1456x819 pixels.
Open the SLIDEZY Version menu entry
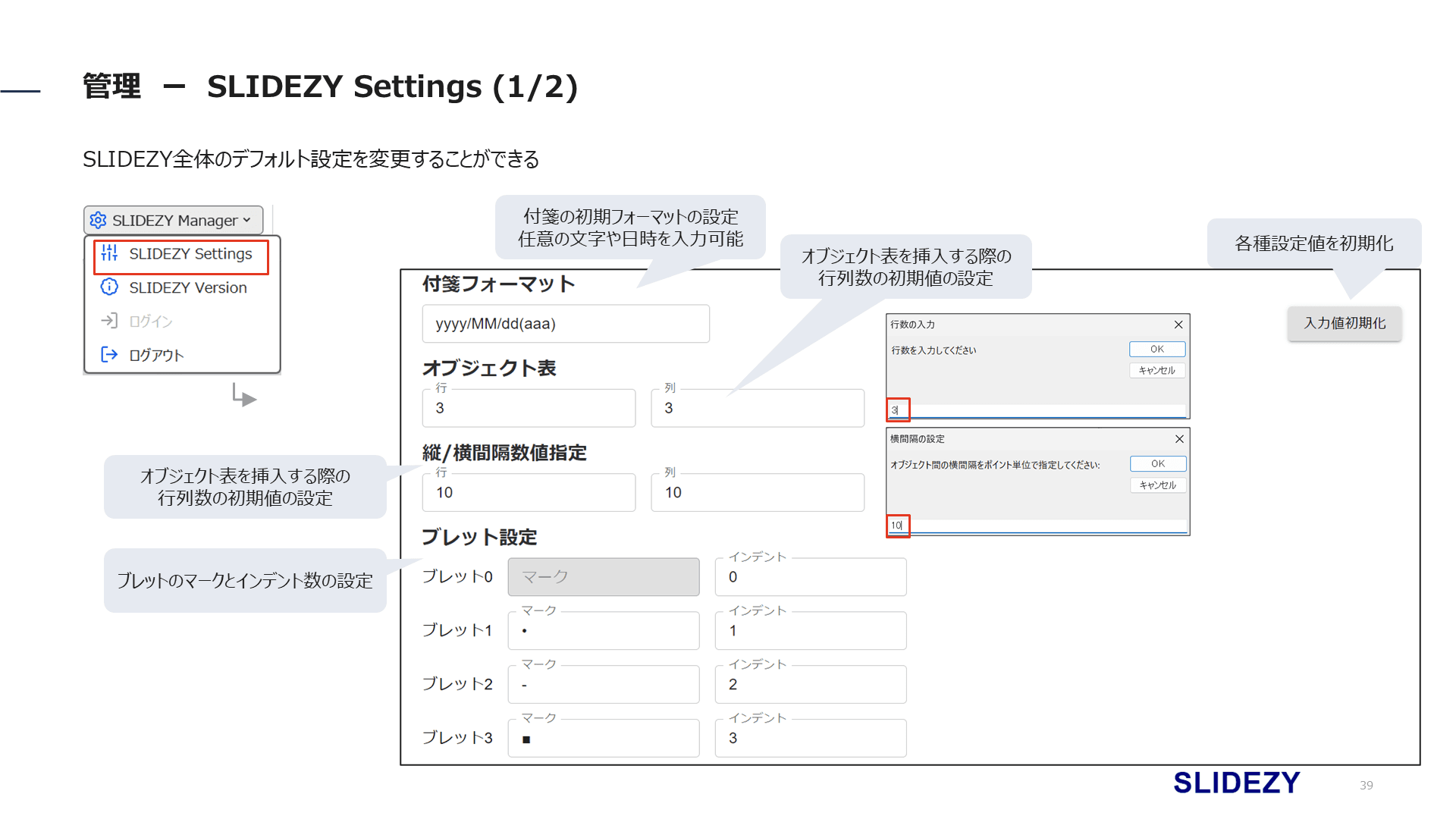click(x=187, y=288)
